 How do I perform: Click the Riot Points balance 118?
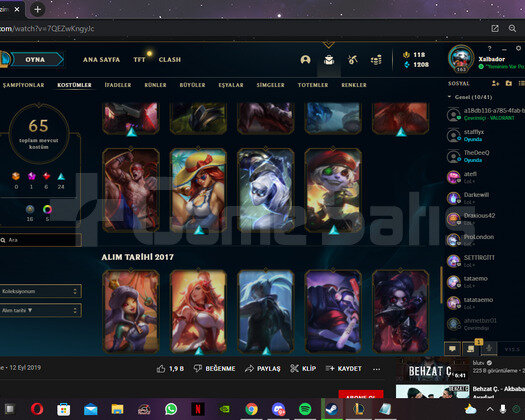tap(414, 55)
